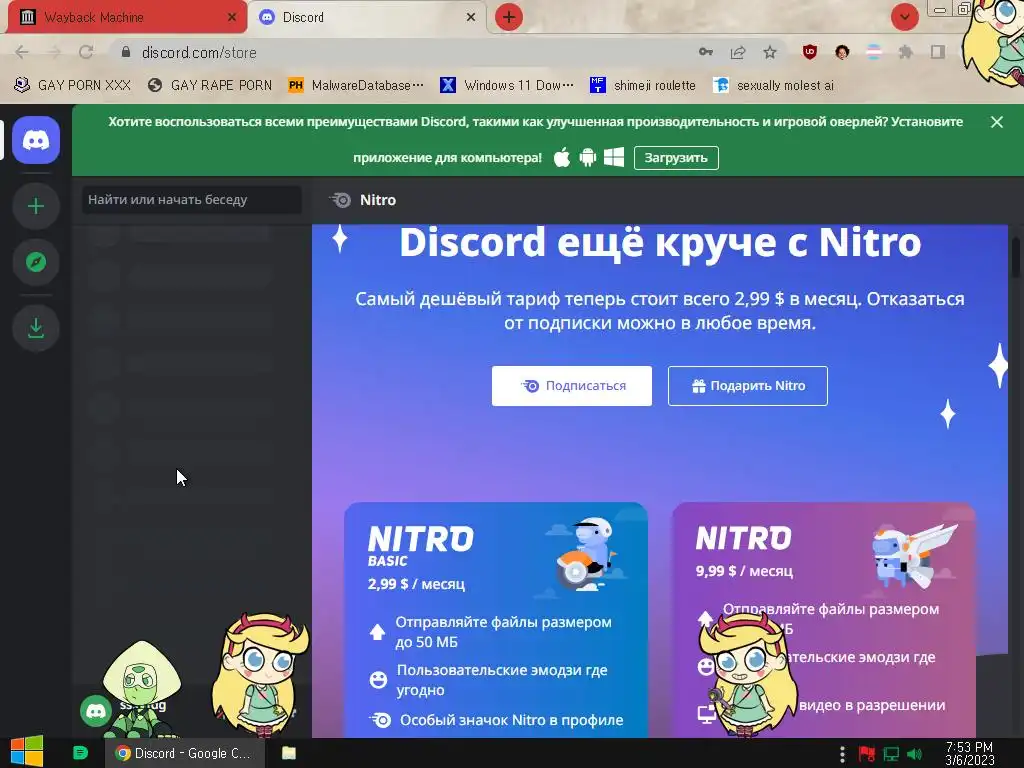Viewport: 1024px width, 768px height.
Task: Open the green taskbar app icon
Action: pyautogui.click(x=80, y=753)
